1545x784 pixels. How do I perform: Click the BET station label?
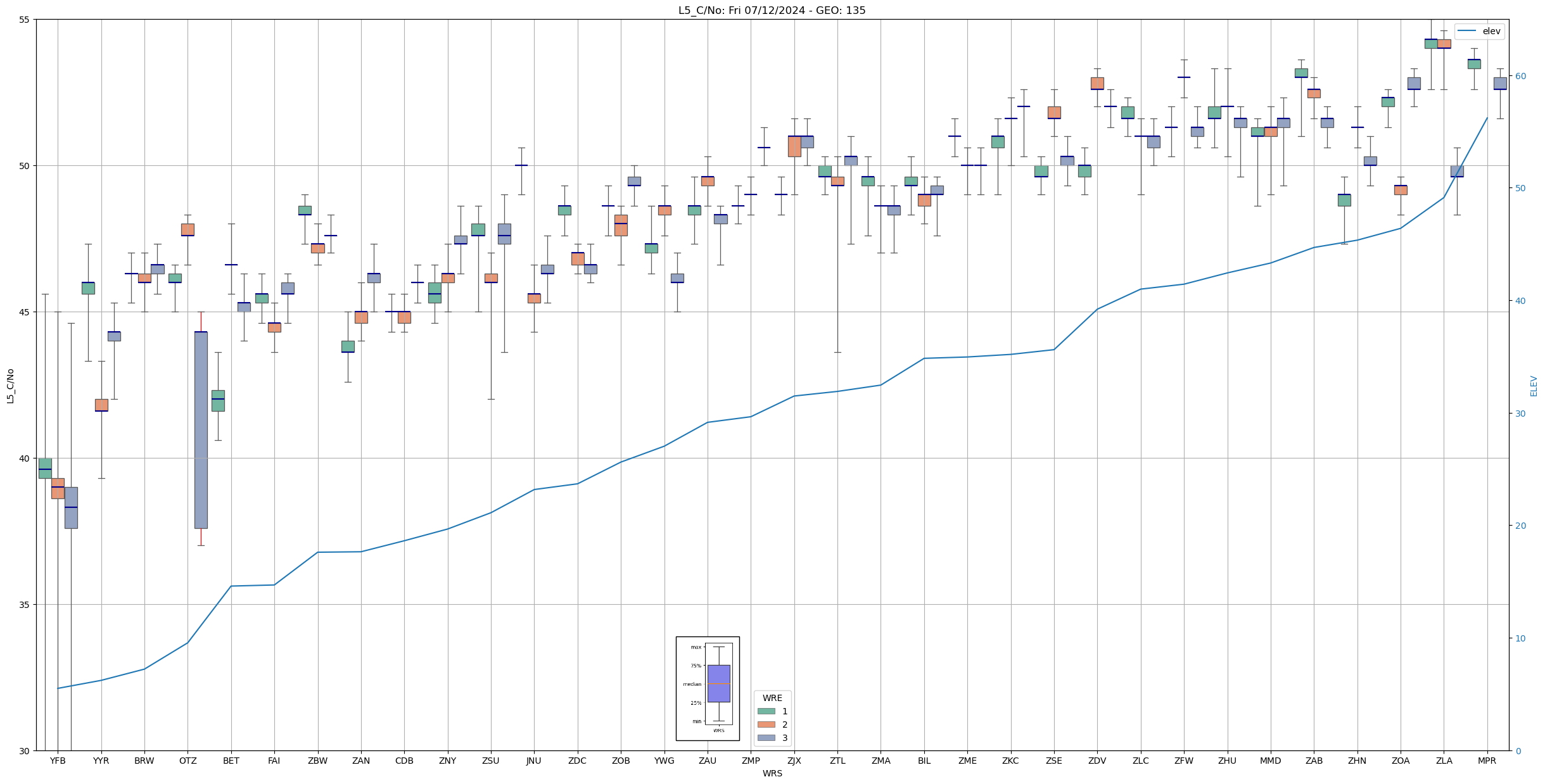pyautogui.click(x=231, y=761)
